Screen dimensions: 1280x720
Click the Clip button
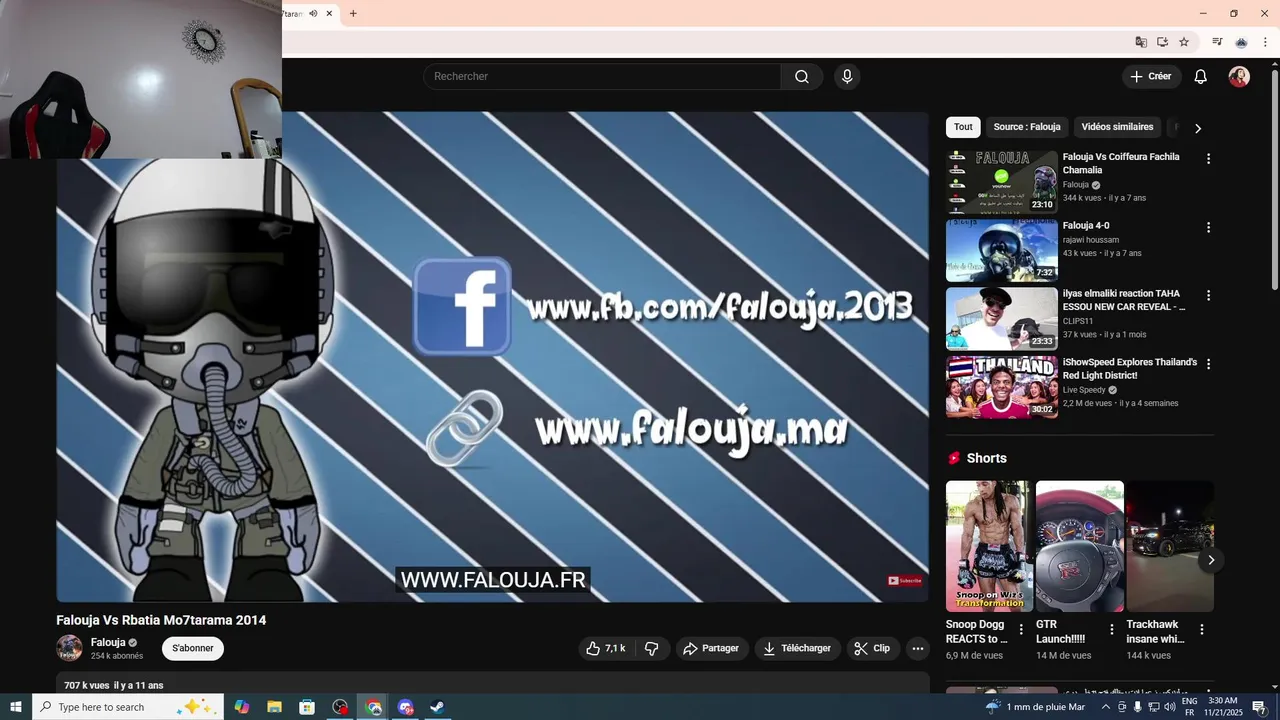pyautogui.click(x=873, y=648)
